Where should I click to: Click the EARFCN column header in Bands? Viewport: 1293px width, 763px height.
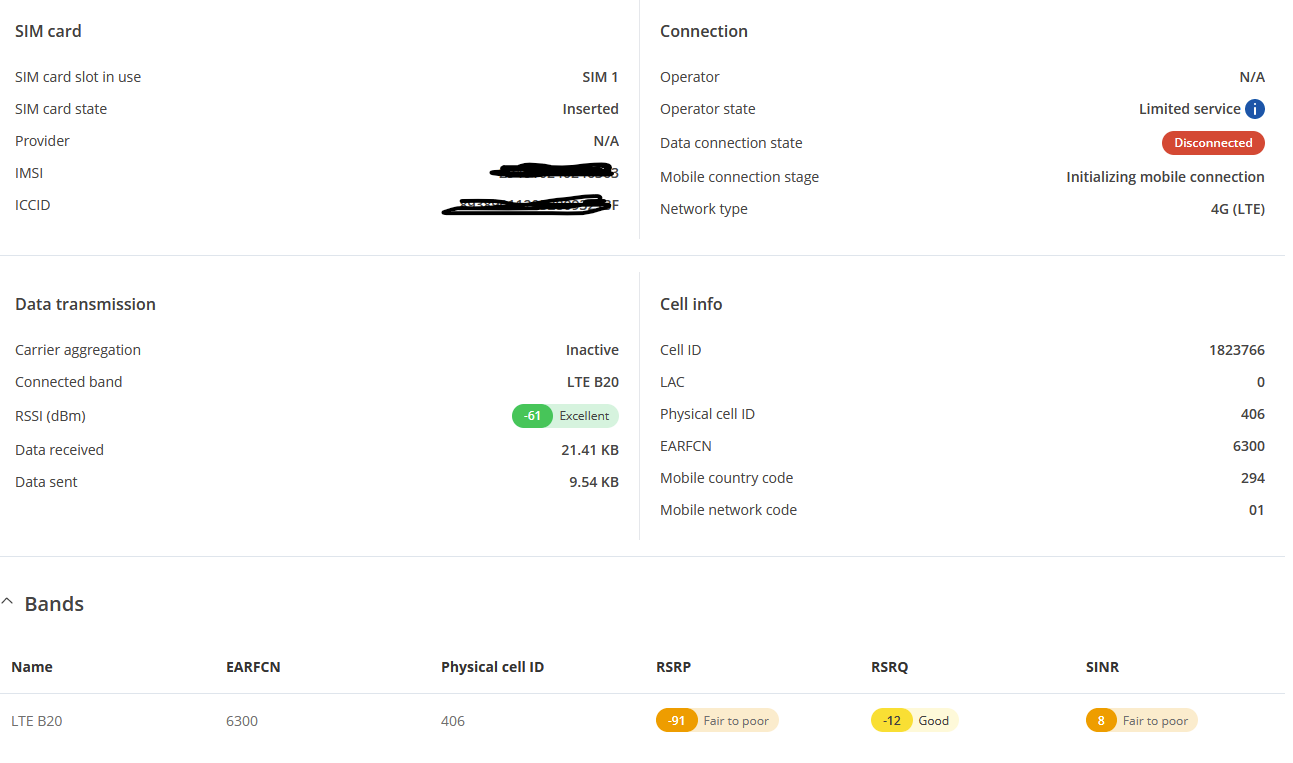(x=253, y=667)
